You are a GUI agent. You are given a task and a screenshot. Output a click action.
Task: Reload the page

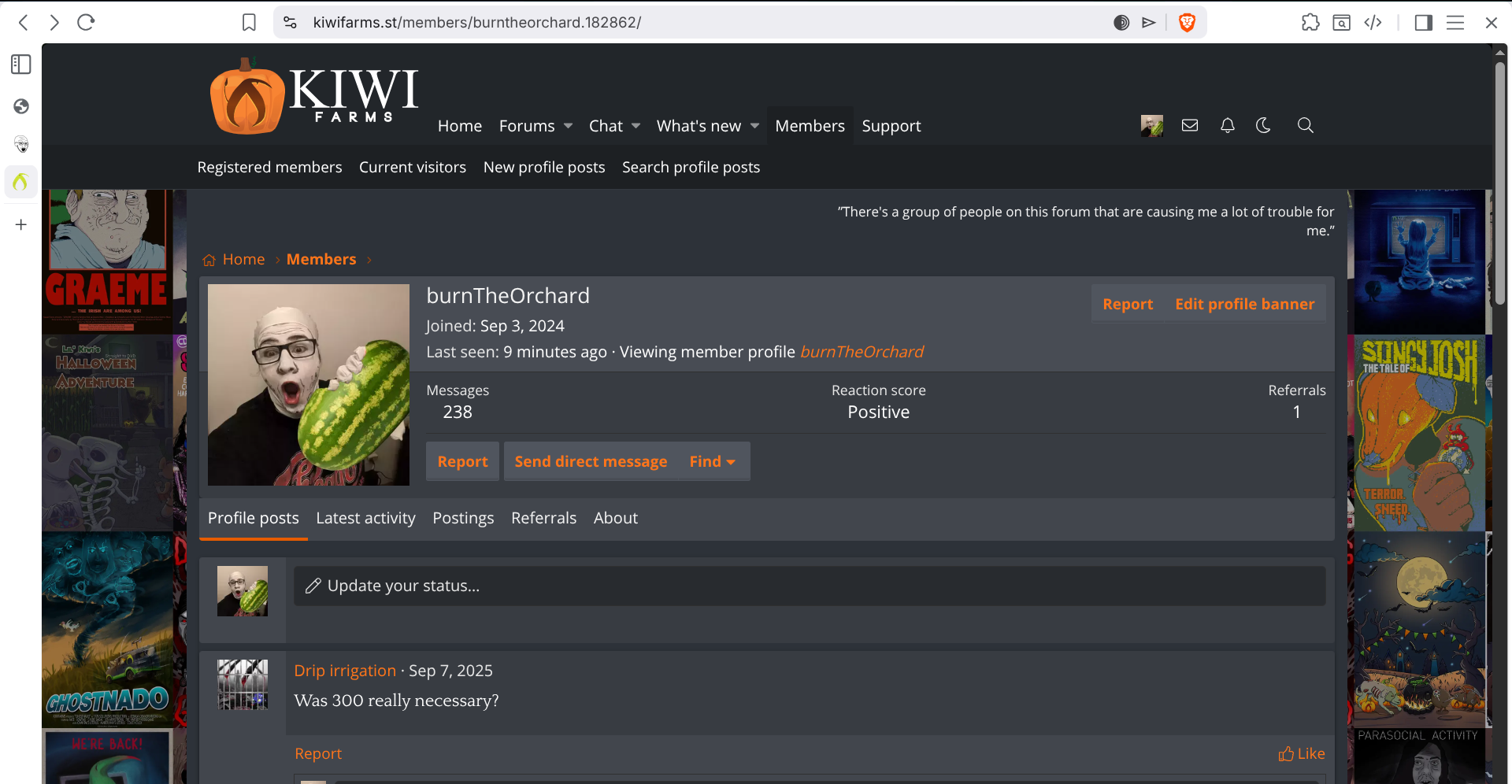pyautogui.click(x=86, y=23)
